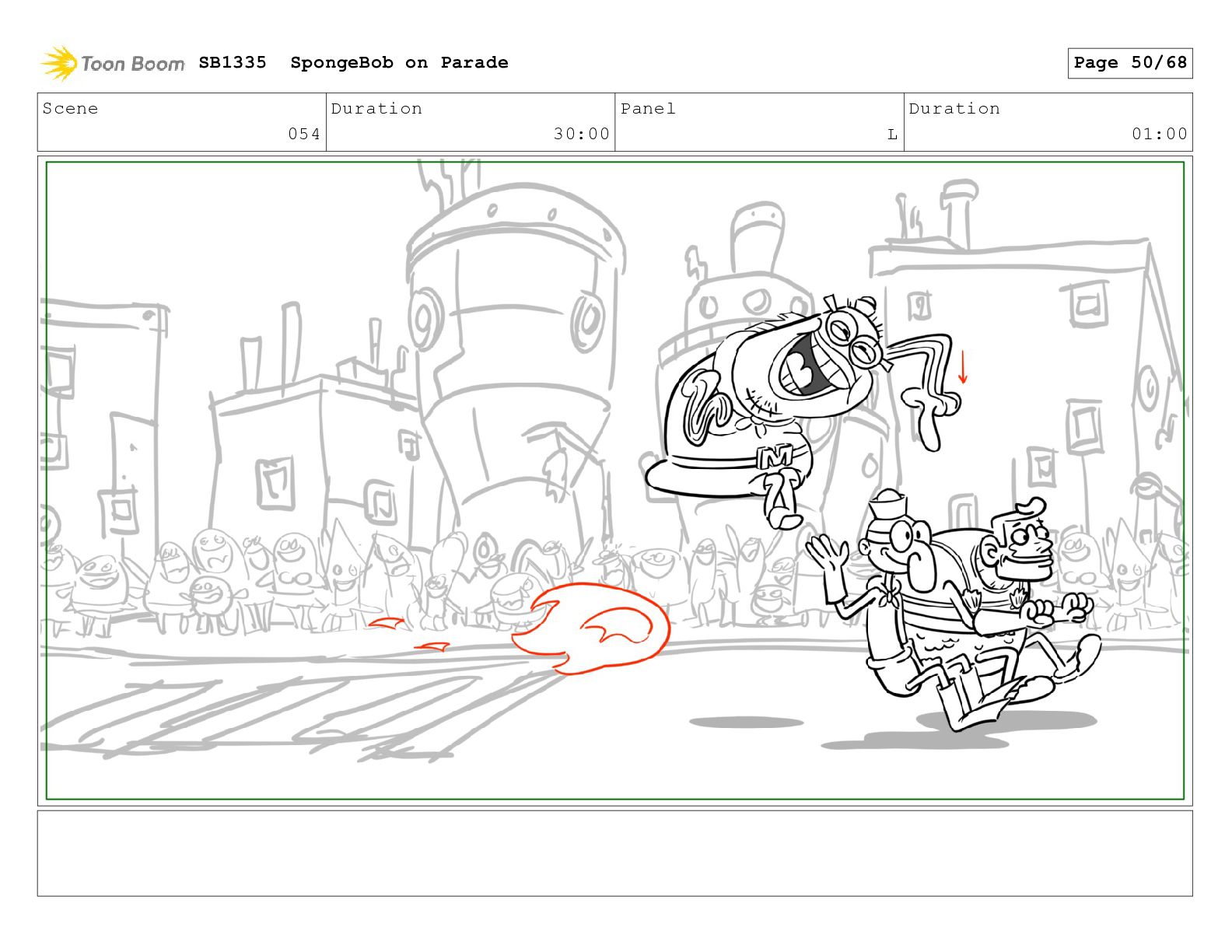This screenshot has width=1232, height=952.
Task: Click the panel duration value 01:00
Action: [x=1160, y=134]
